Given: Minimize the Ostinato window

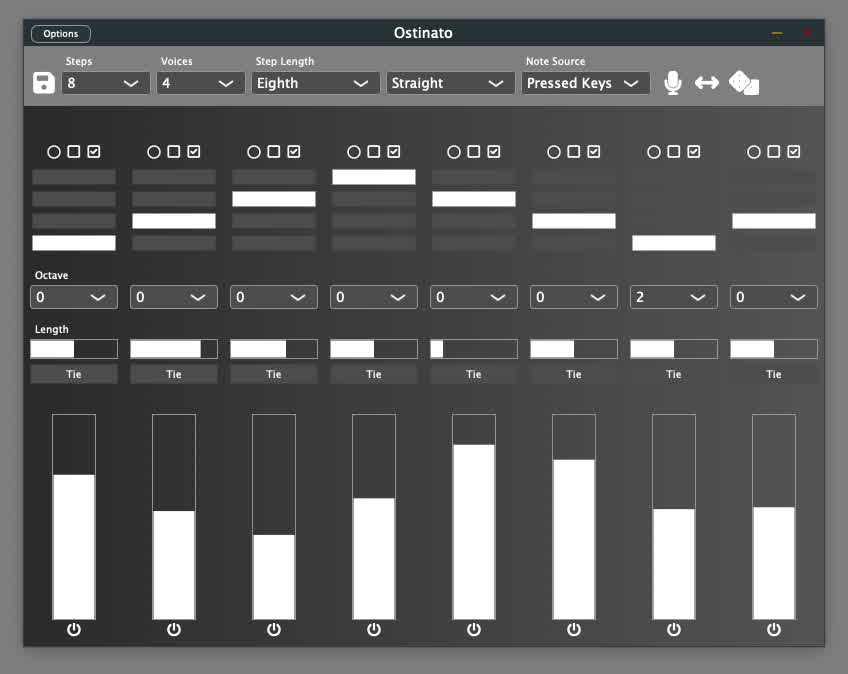Looking at the screenshot, I should [777, 34].
